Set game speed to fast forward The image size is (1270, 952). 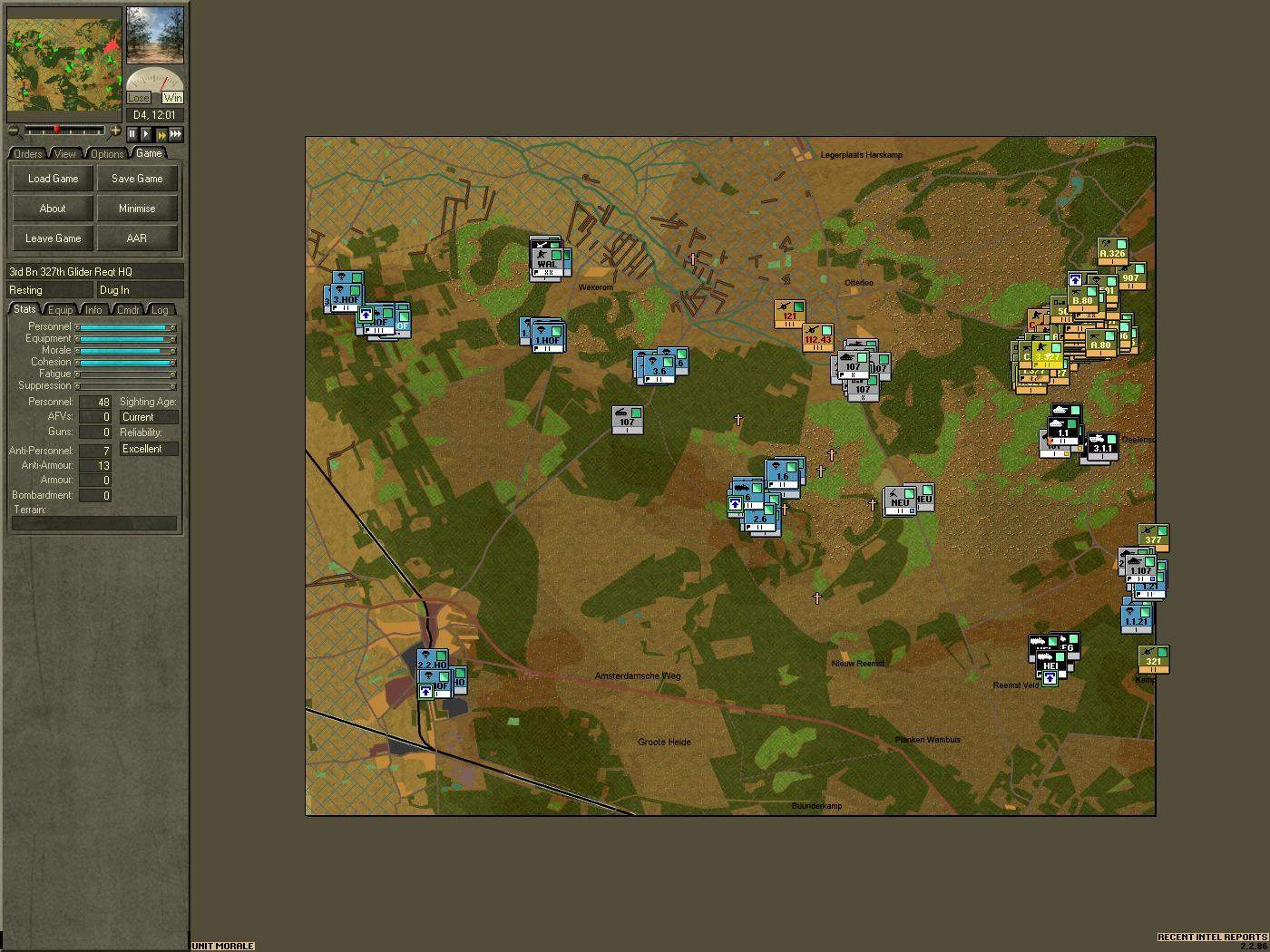[x=161, y=134]
